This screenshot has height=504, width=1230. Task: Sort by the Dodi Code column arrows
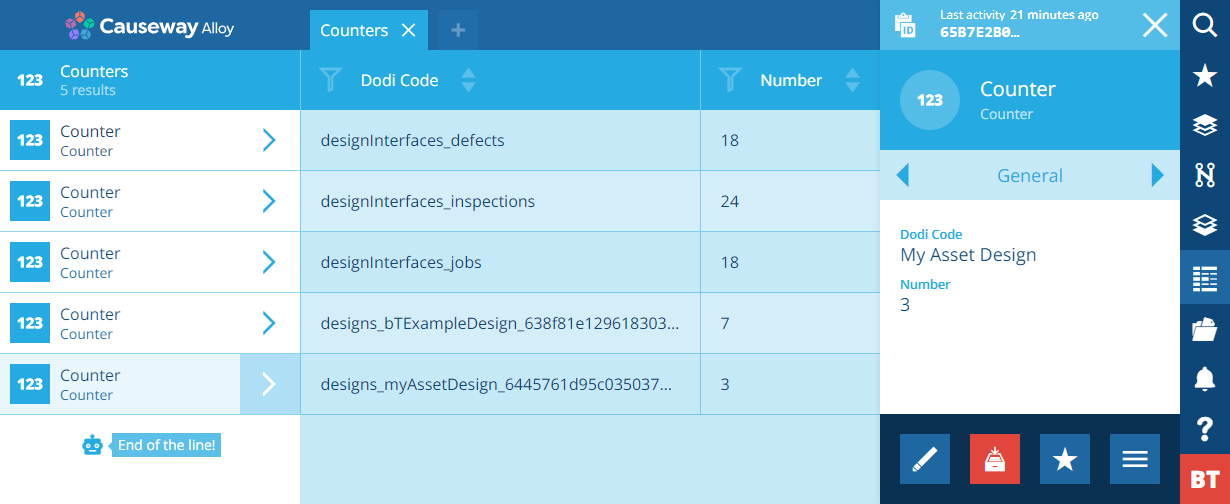click(468, 80)
